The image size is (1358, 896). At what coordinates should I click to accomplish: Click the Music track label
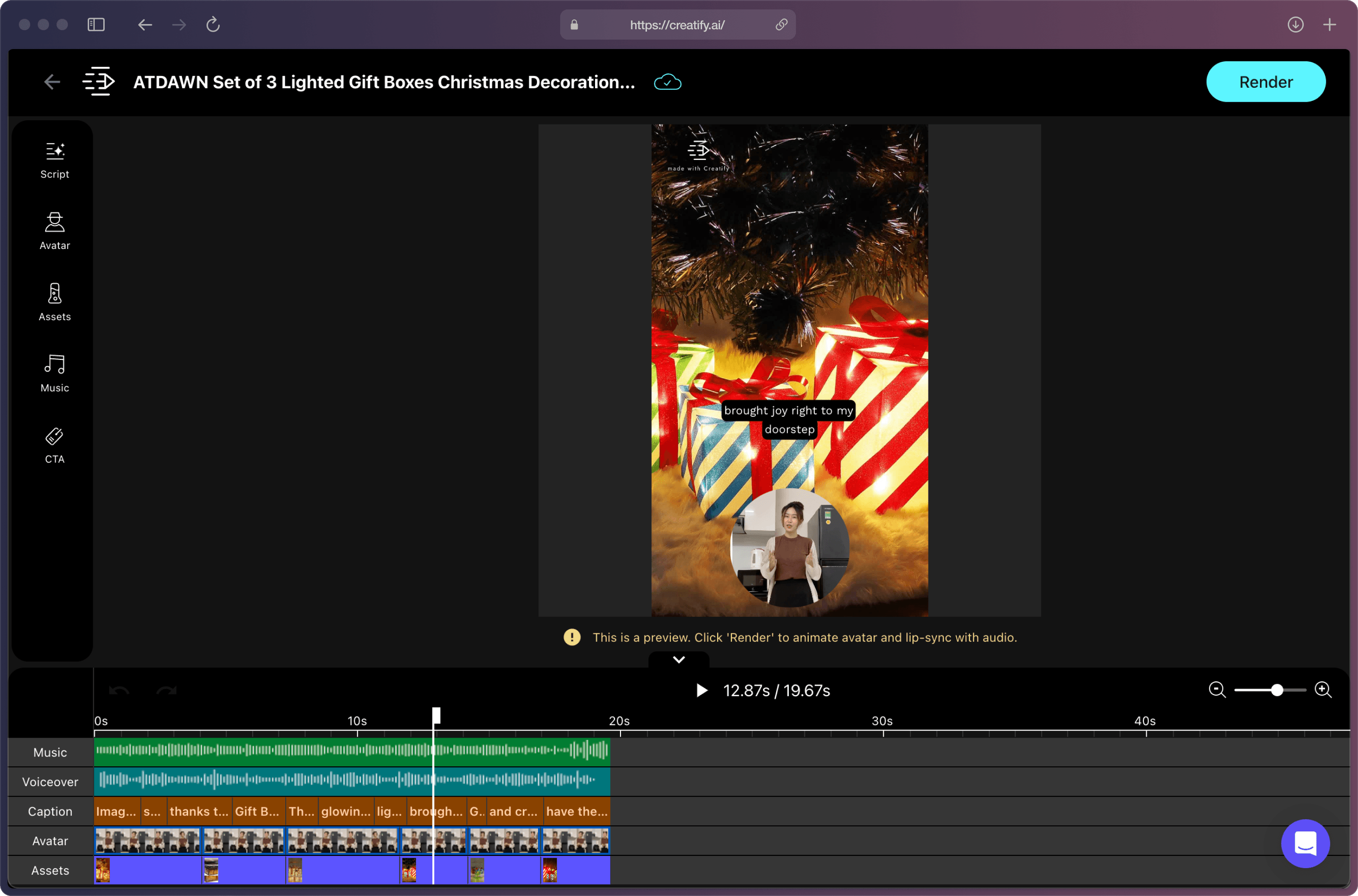tap(50, 752)
